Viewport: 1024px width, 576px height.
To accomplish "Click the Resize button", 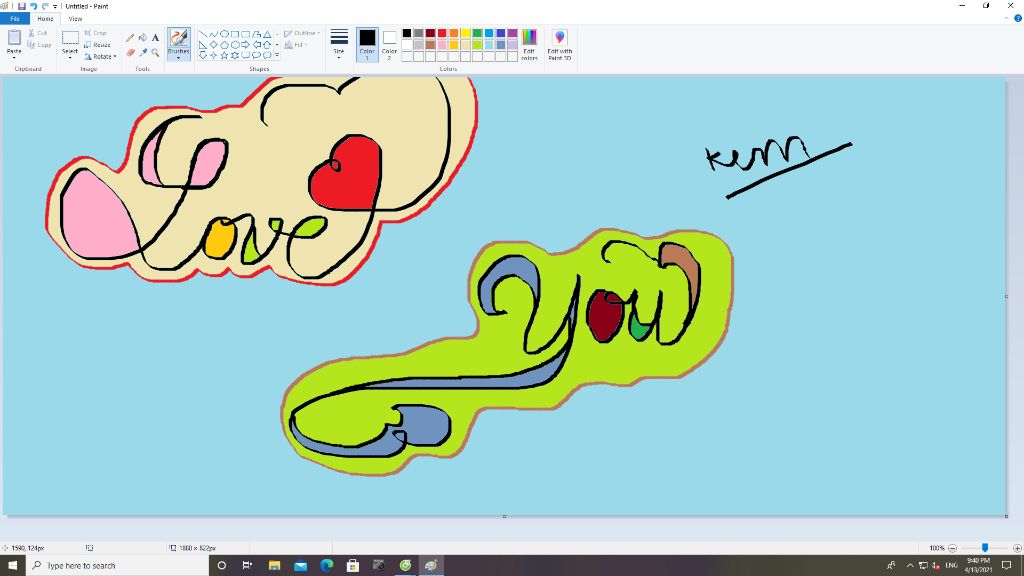I will coord(97,45).
